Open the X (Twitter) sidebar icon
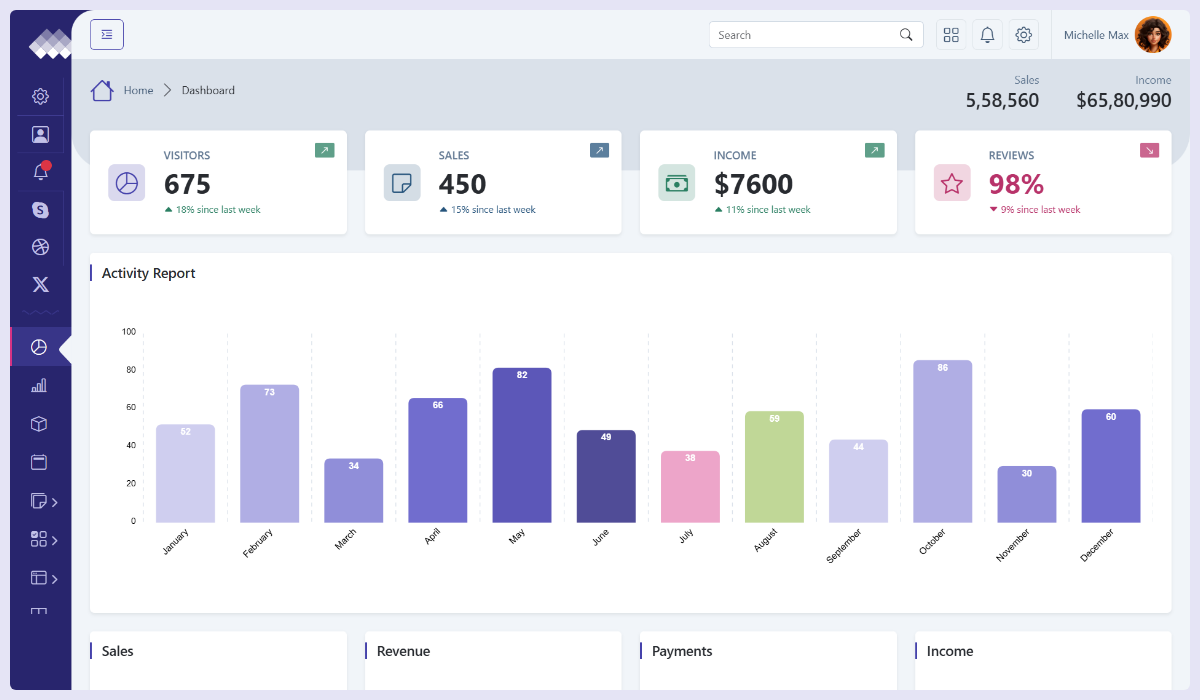 [40, 284]
